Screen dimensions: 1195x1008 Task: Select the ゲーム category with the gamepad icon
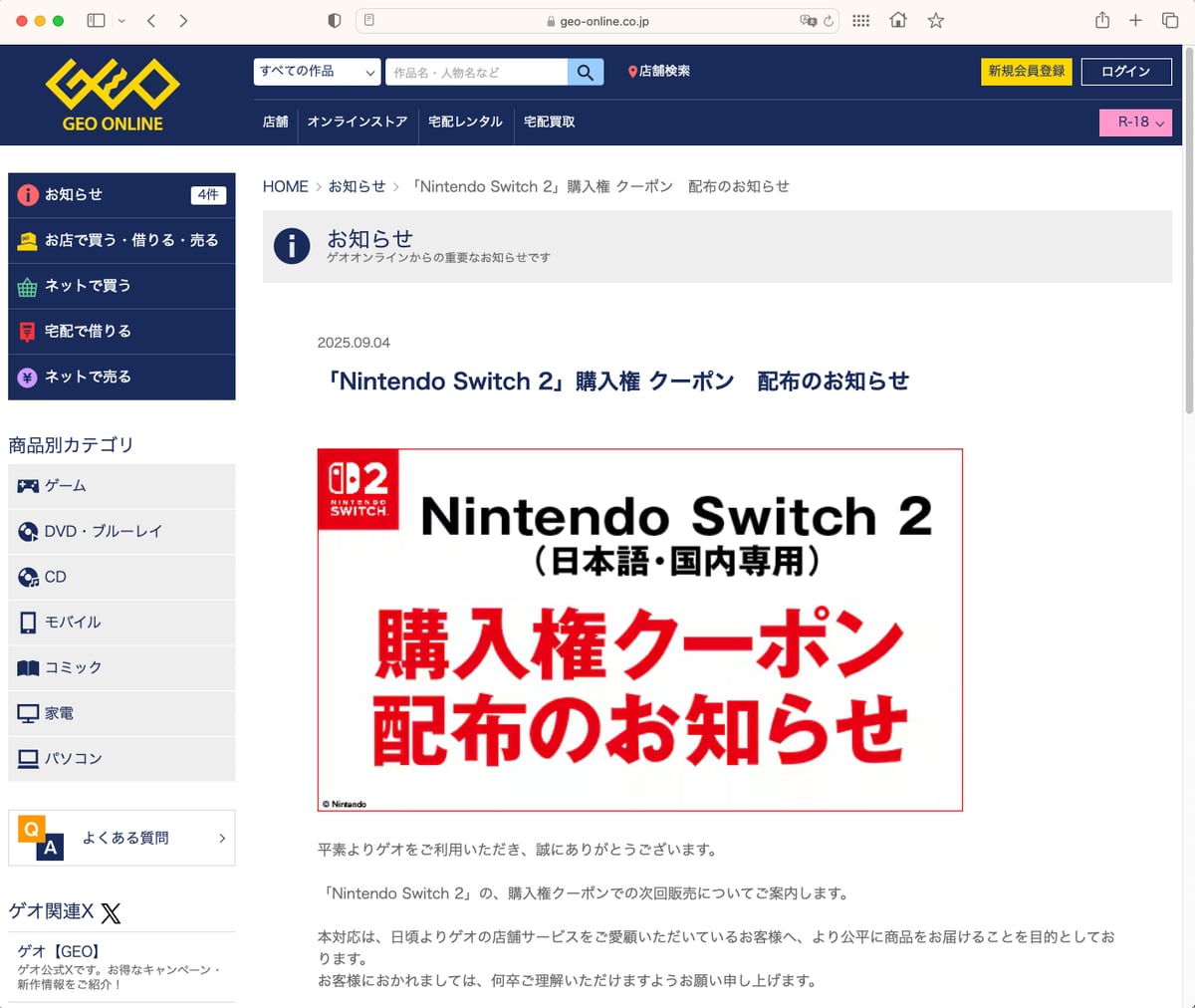point(29,486)
